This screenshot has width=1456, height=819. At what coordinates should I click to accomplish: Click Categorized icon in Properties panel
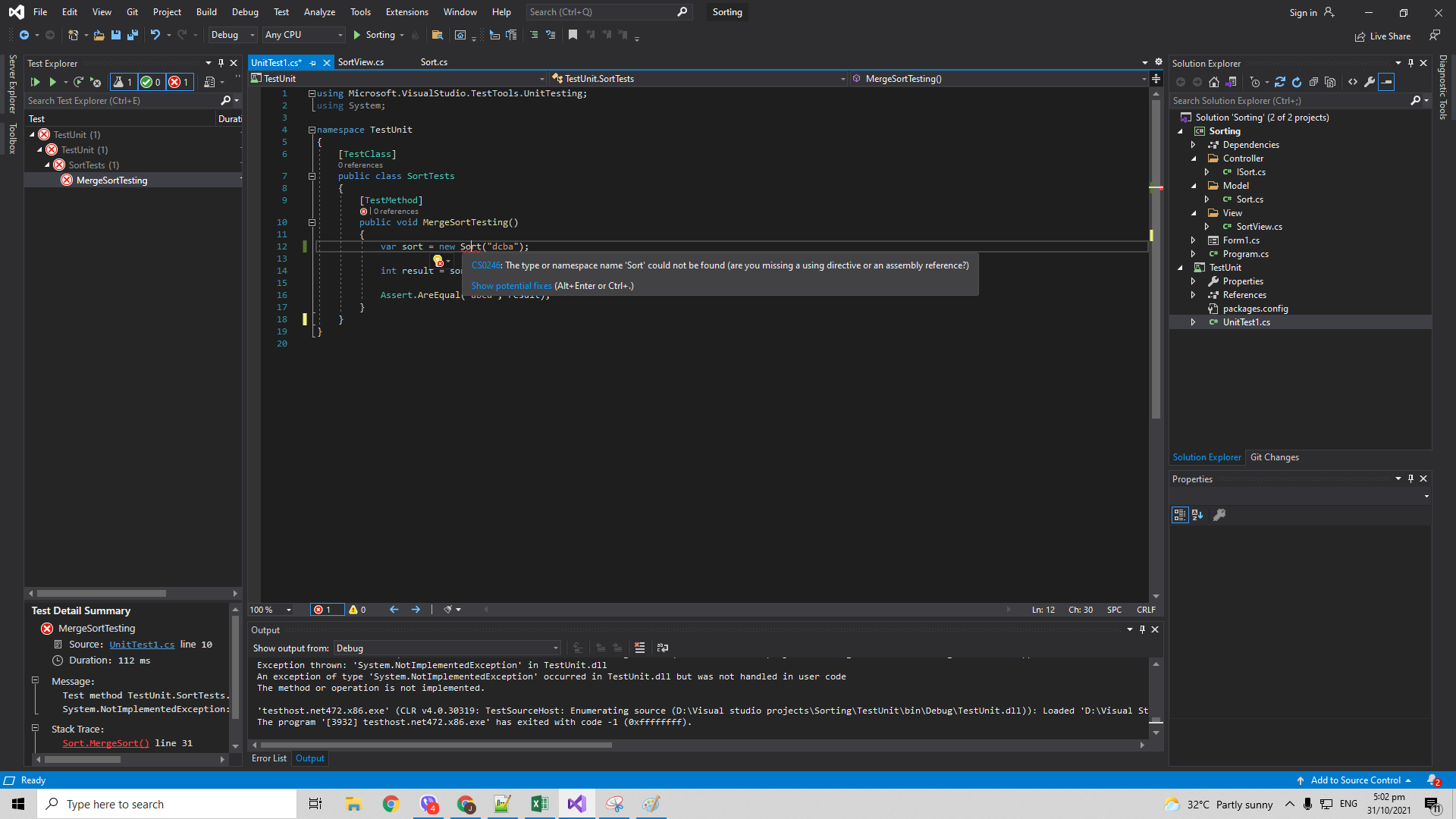click(1180, 515)
